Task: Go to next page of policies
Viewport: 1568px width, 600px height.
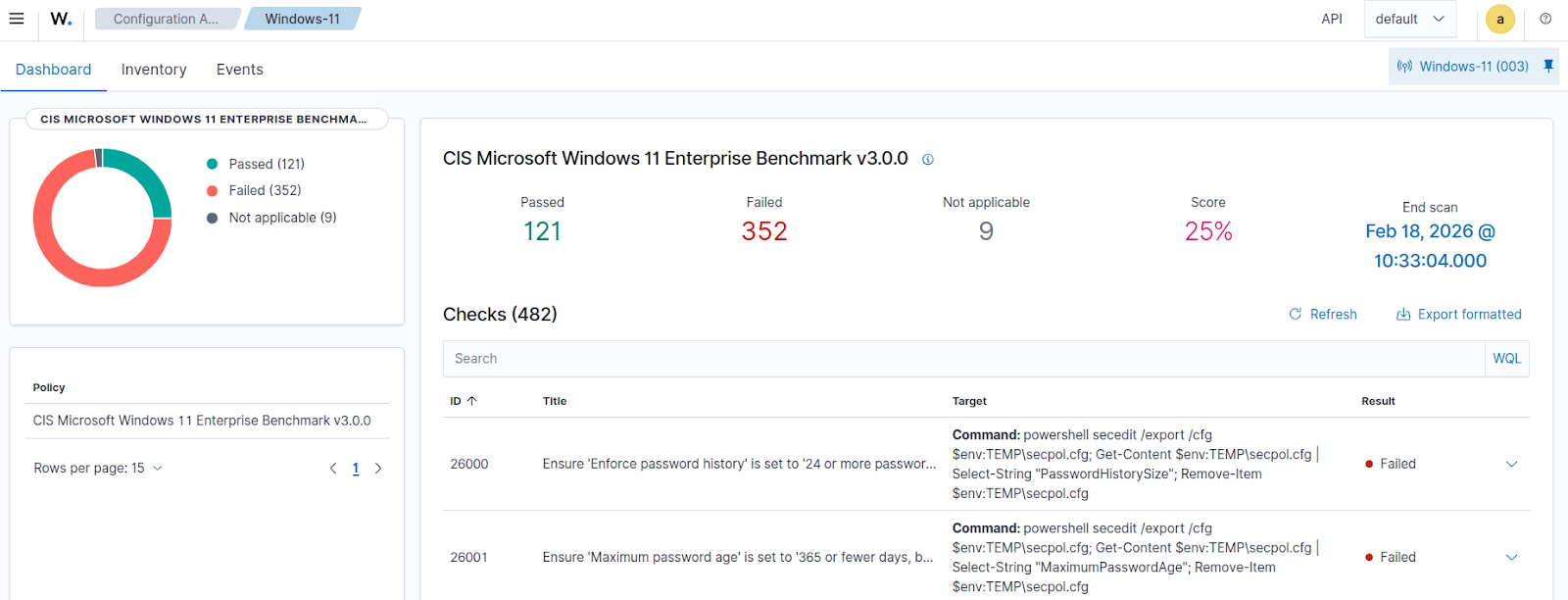Action: point(378,469)
